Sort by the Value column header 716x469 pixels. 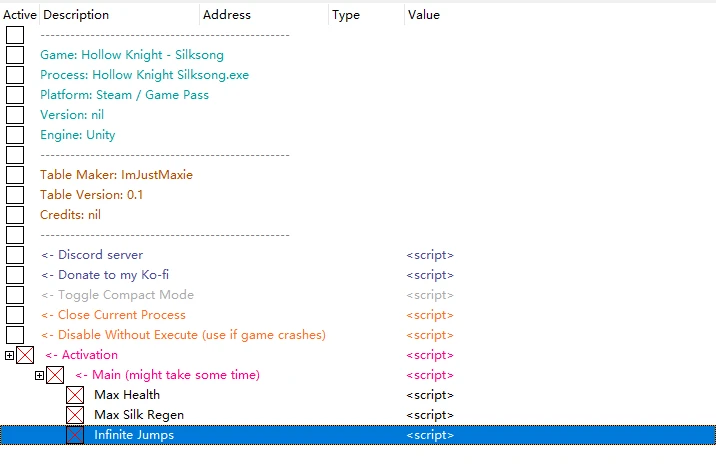[560, 15]
